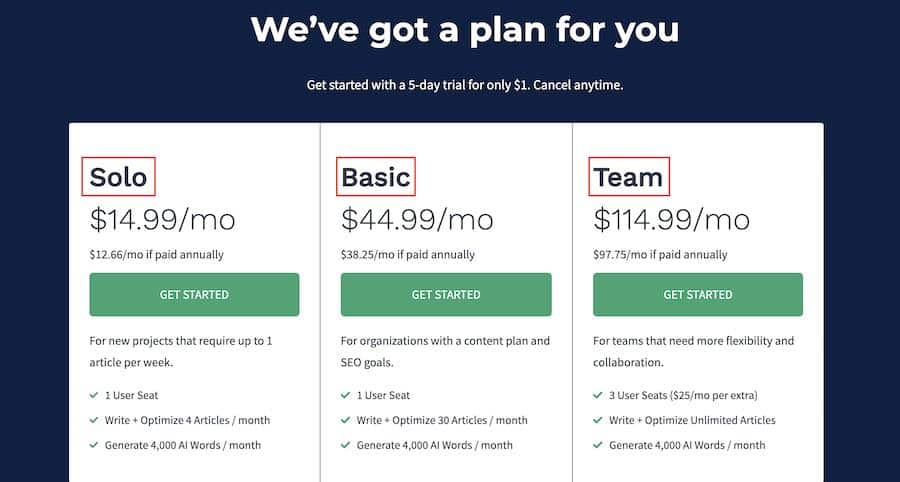The width and height of the screenshot is (900, 482).
Task: Click the 5-day trial subtitle text
Action: point(465,85)
